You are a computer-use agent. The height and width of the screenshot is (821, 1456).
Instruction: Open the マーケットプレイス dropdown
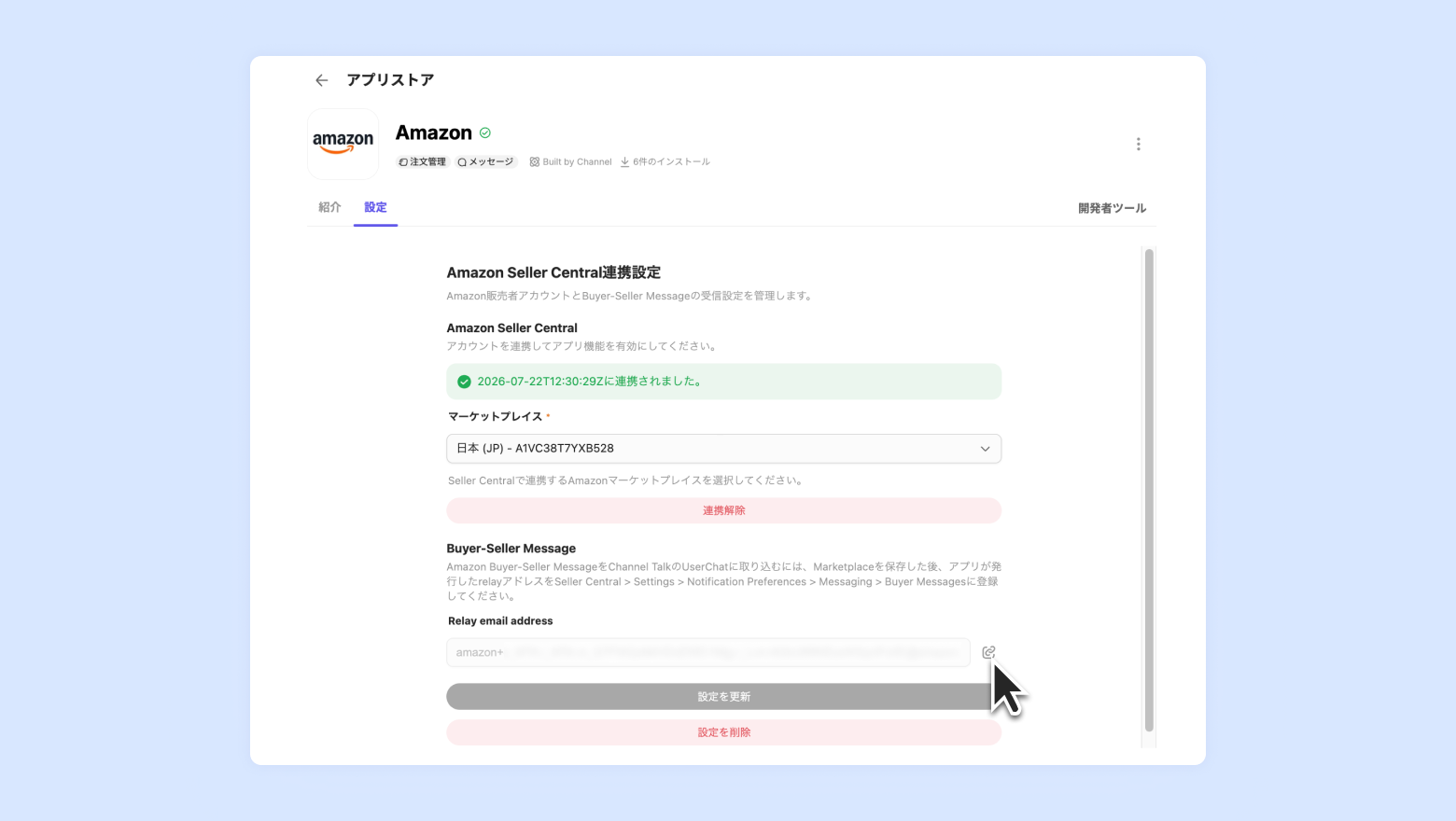pos(723,449)
